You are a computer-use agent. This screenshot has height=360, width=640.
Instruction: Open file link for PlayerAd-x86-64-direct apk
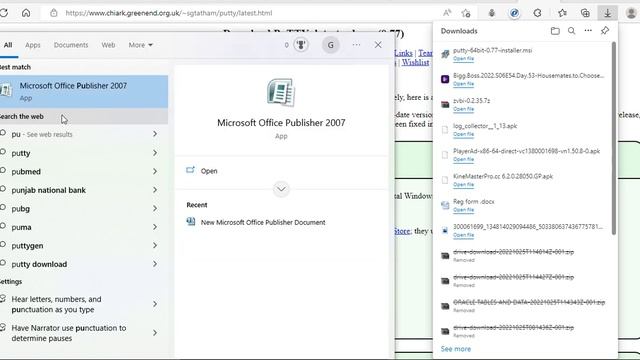pos(463,160)
